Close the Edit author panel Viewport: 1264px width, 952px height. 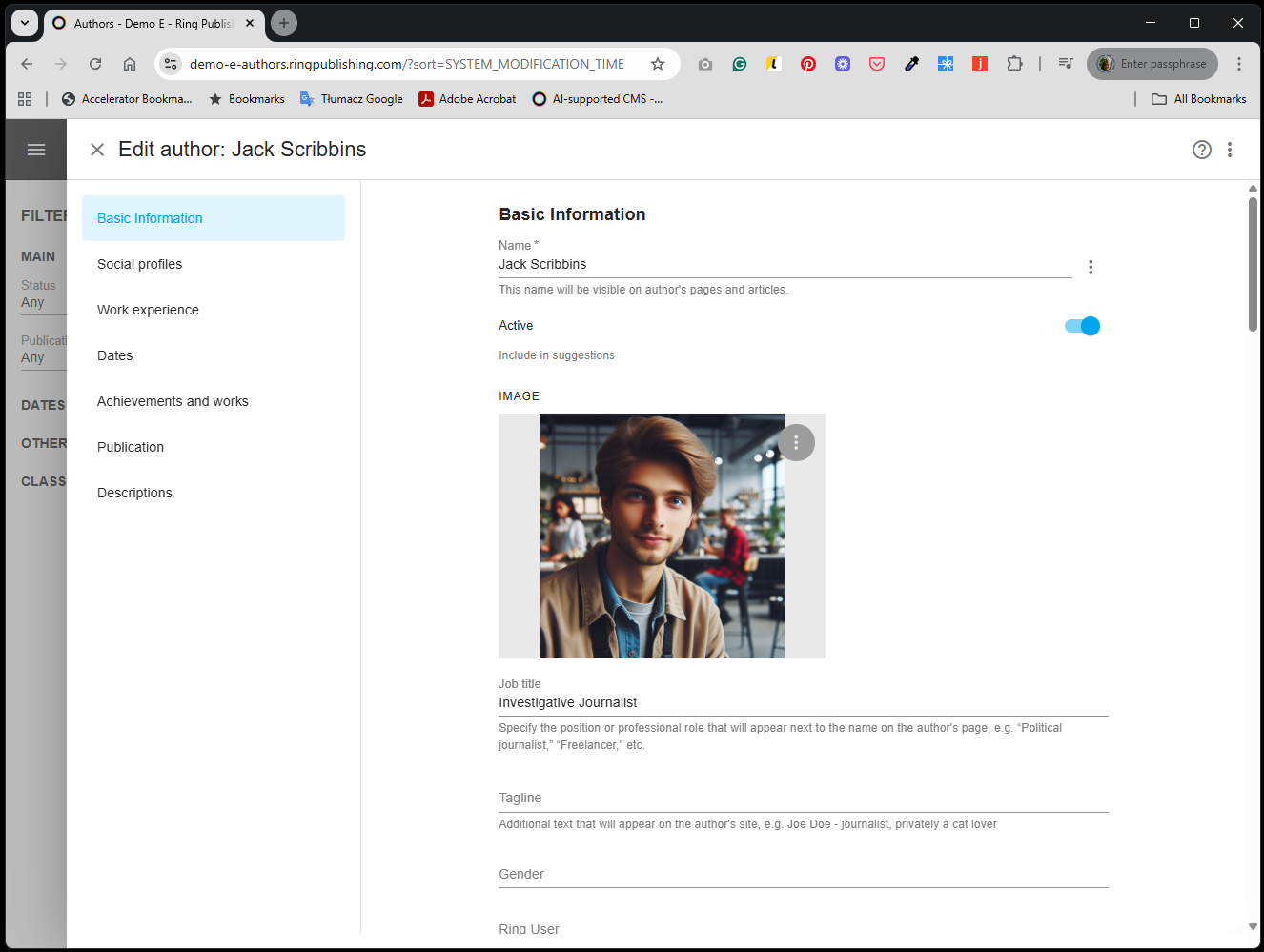tap(96, 150)
